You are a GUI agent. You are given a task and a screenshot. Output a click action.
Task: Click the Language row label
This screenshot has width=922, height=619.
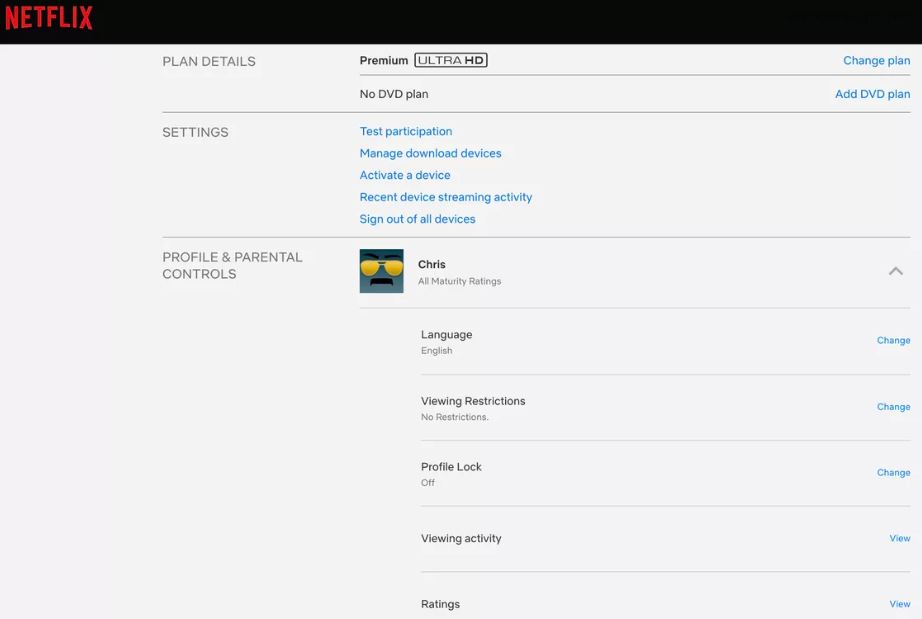(446, 335)
